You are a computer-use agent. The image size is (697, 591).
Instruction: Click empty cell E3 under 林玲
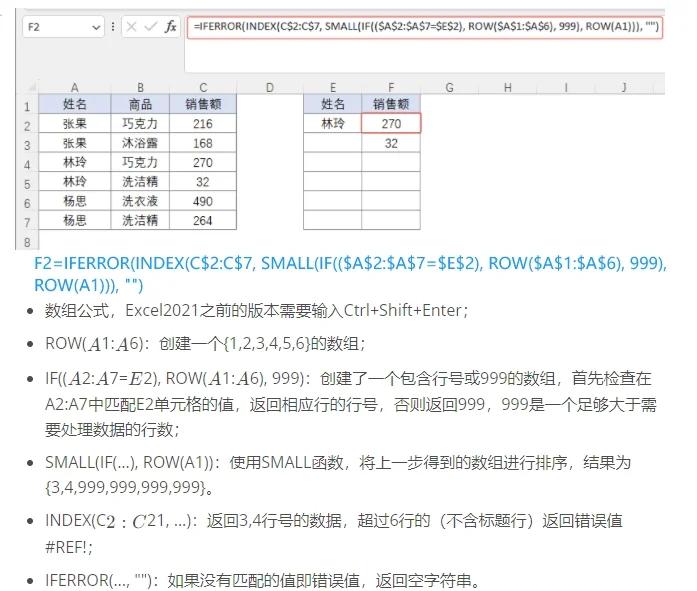(332, 143)
